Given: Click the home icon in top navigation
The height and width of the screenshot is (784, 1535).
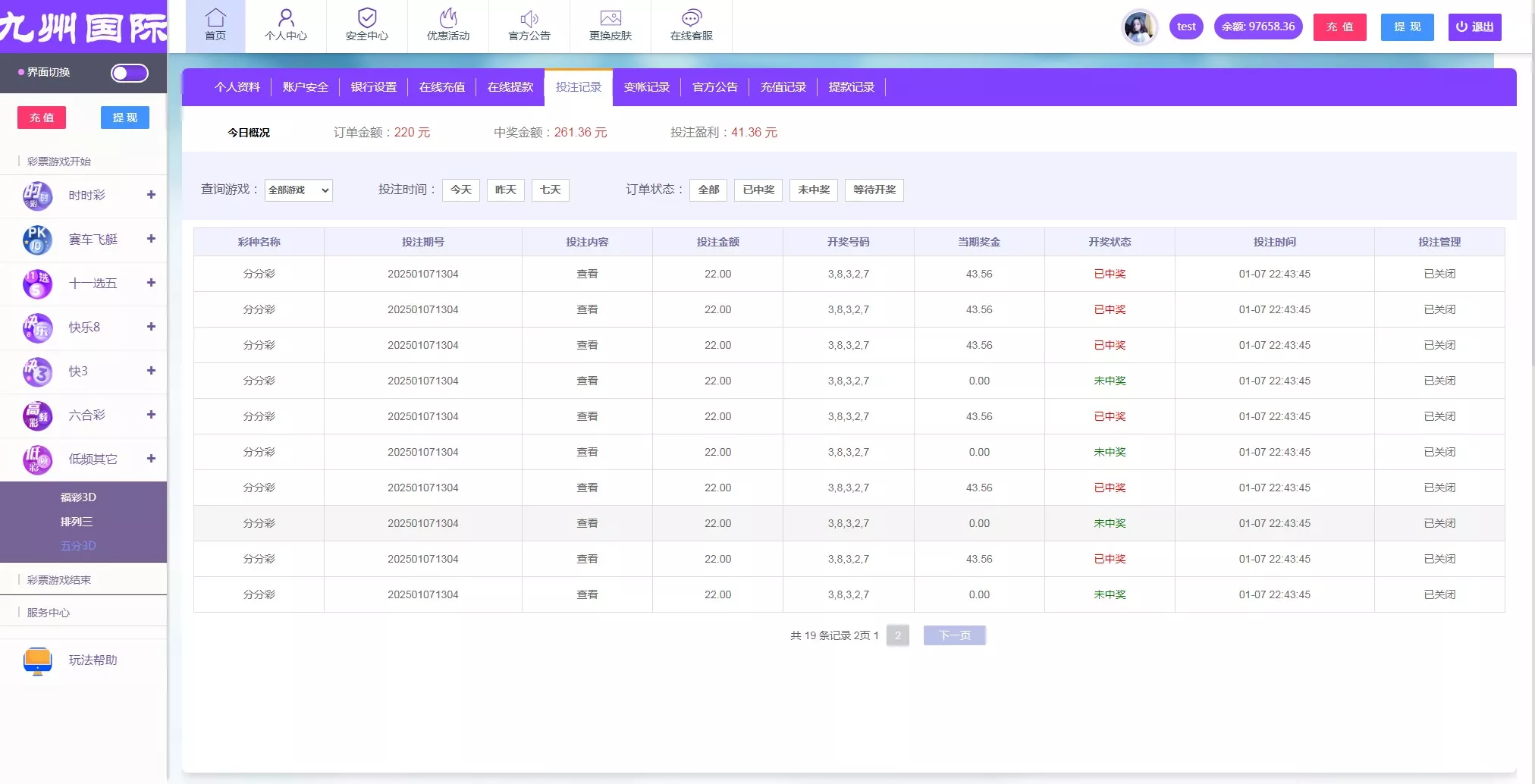Looking at the screenshot, I should (215, 17).
